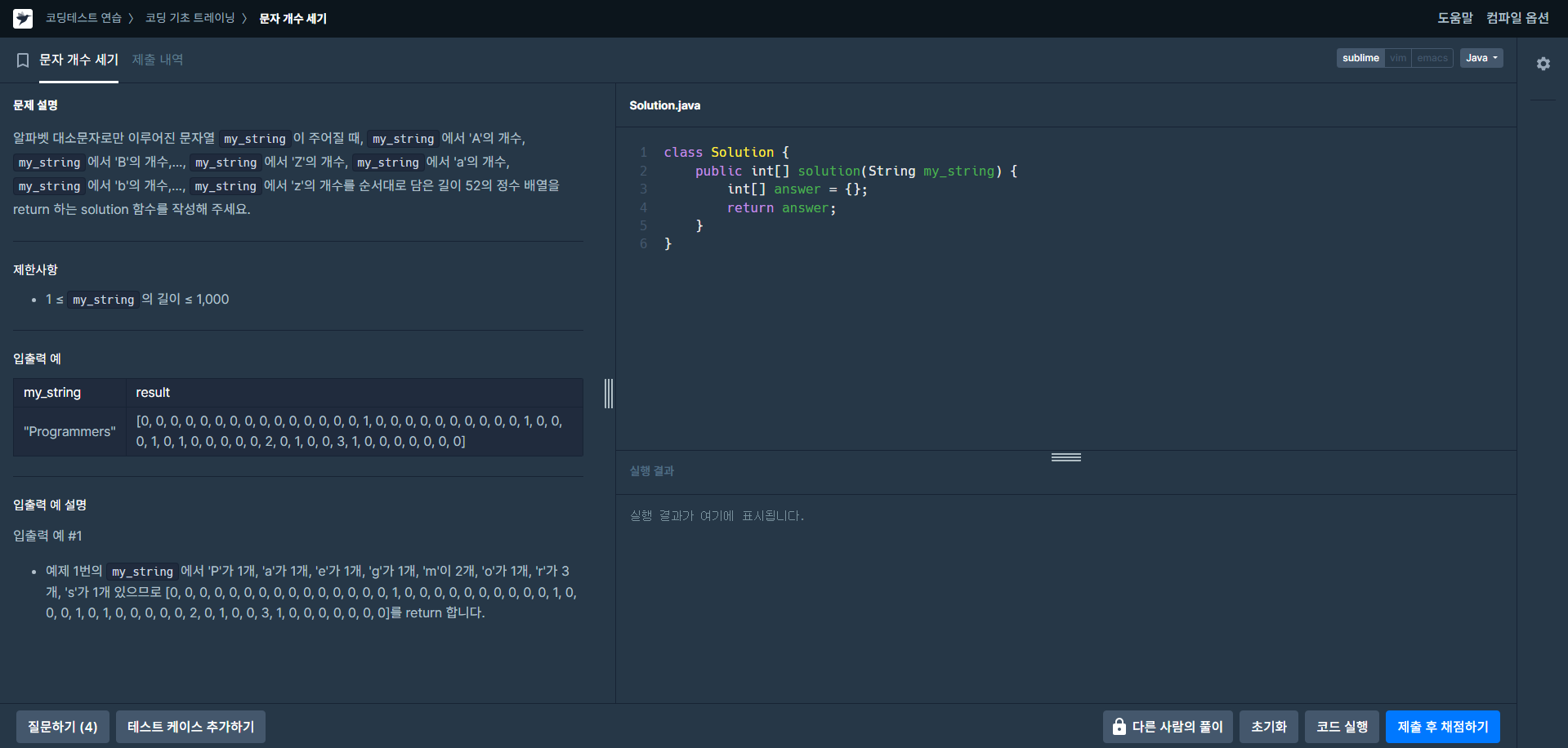Switch editor keymap to emacs

(x=1432, y=58)
